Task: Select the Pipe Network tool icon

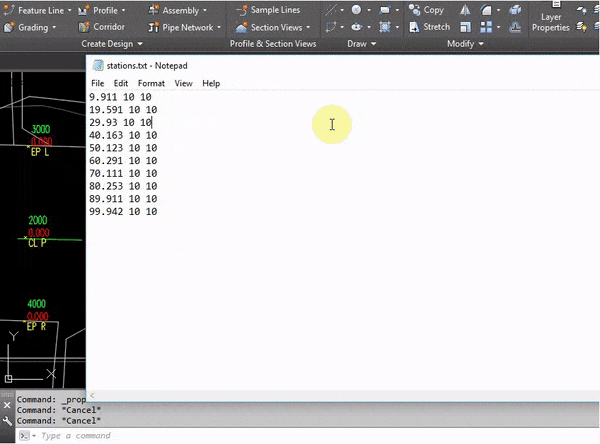Action: [x=153, y=27]
